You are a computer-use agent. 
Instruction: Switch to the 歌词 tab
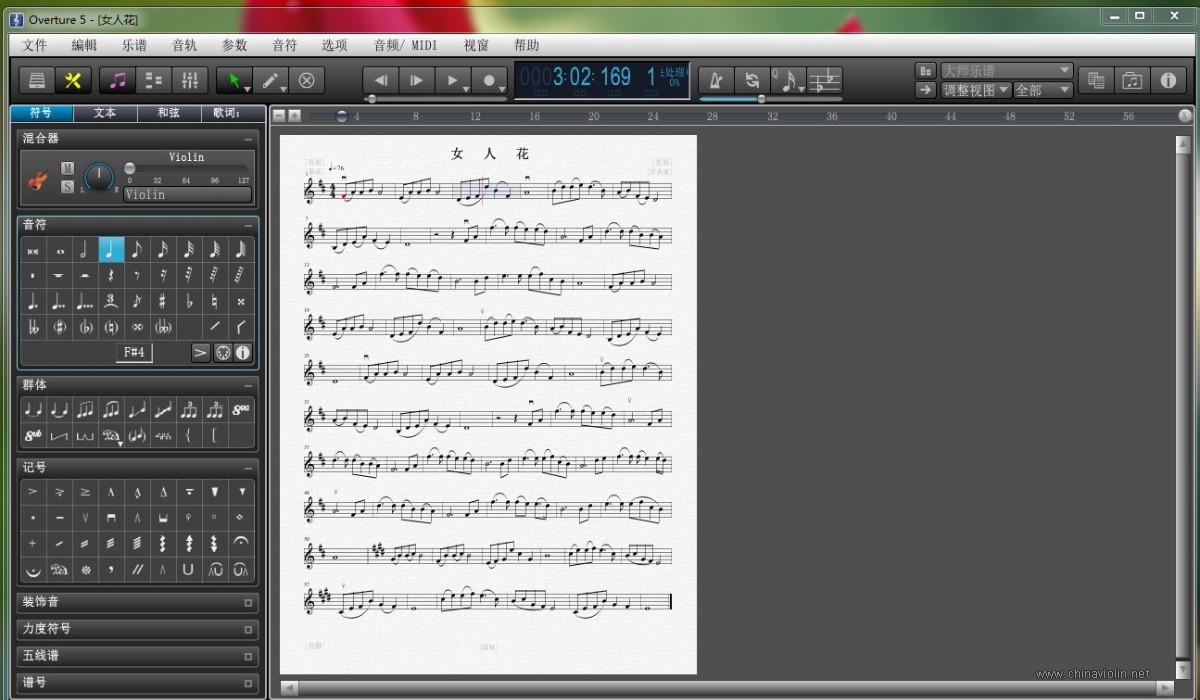click(231, 113)
